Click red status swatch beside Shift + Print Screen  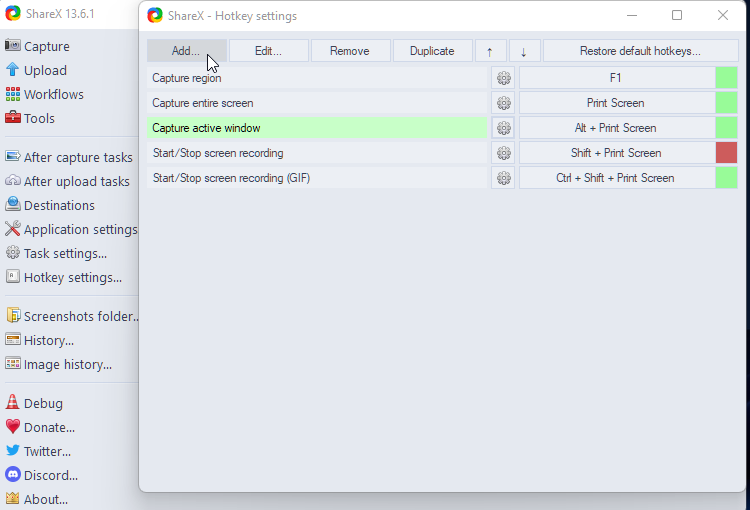click(x=727, y=153)
